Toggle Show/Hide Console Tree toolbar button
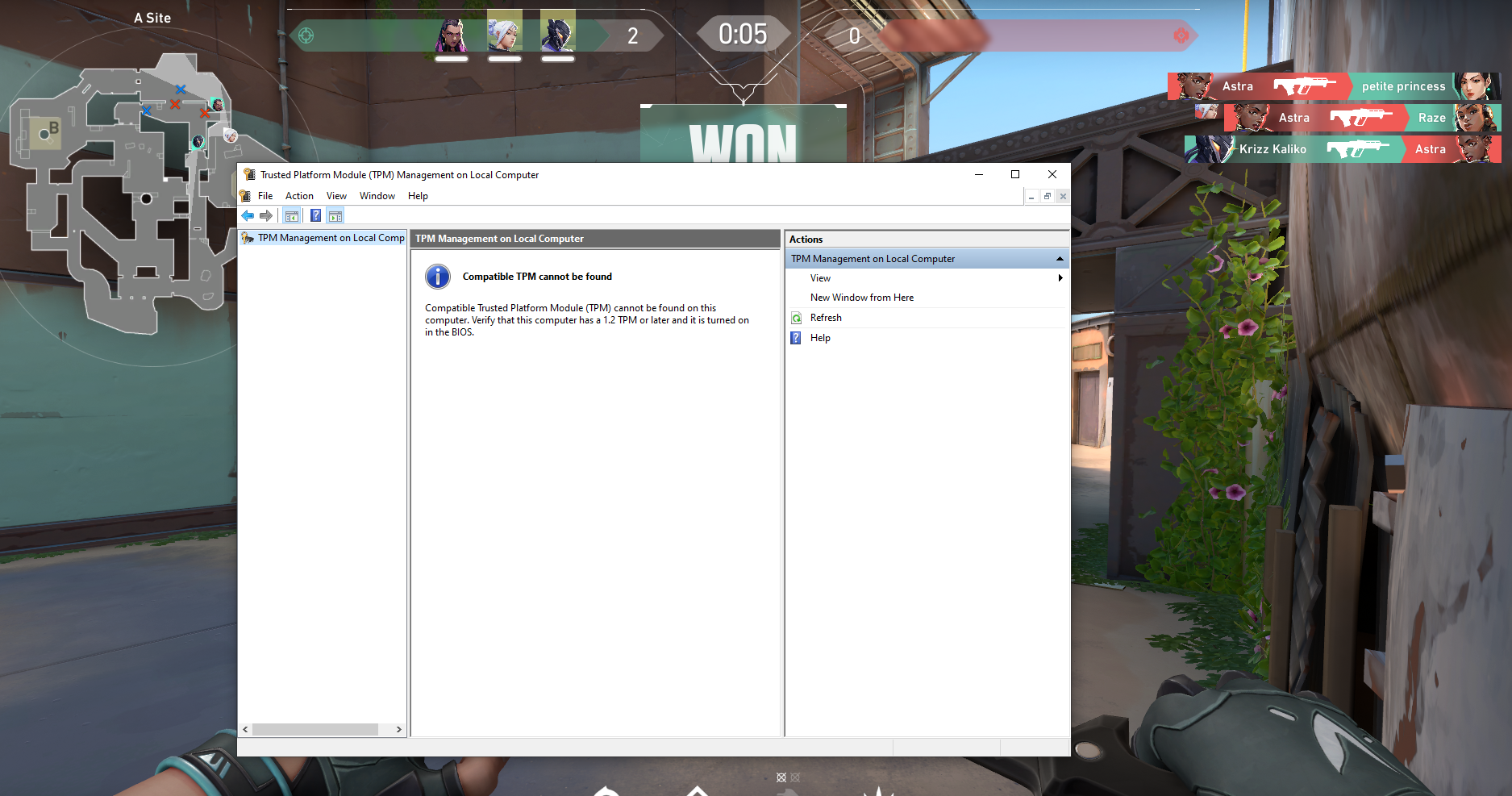 tap(292, 216)
